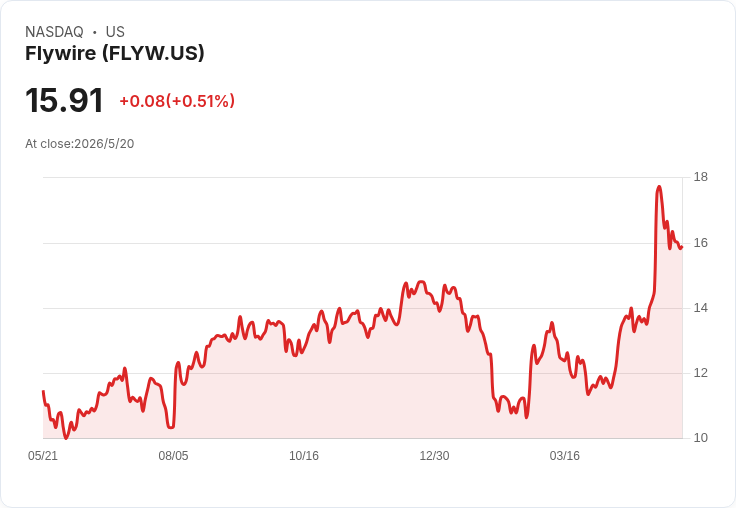Click the 18 price axis label
This screenshot has width=736, height=508.
[701, 177]
